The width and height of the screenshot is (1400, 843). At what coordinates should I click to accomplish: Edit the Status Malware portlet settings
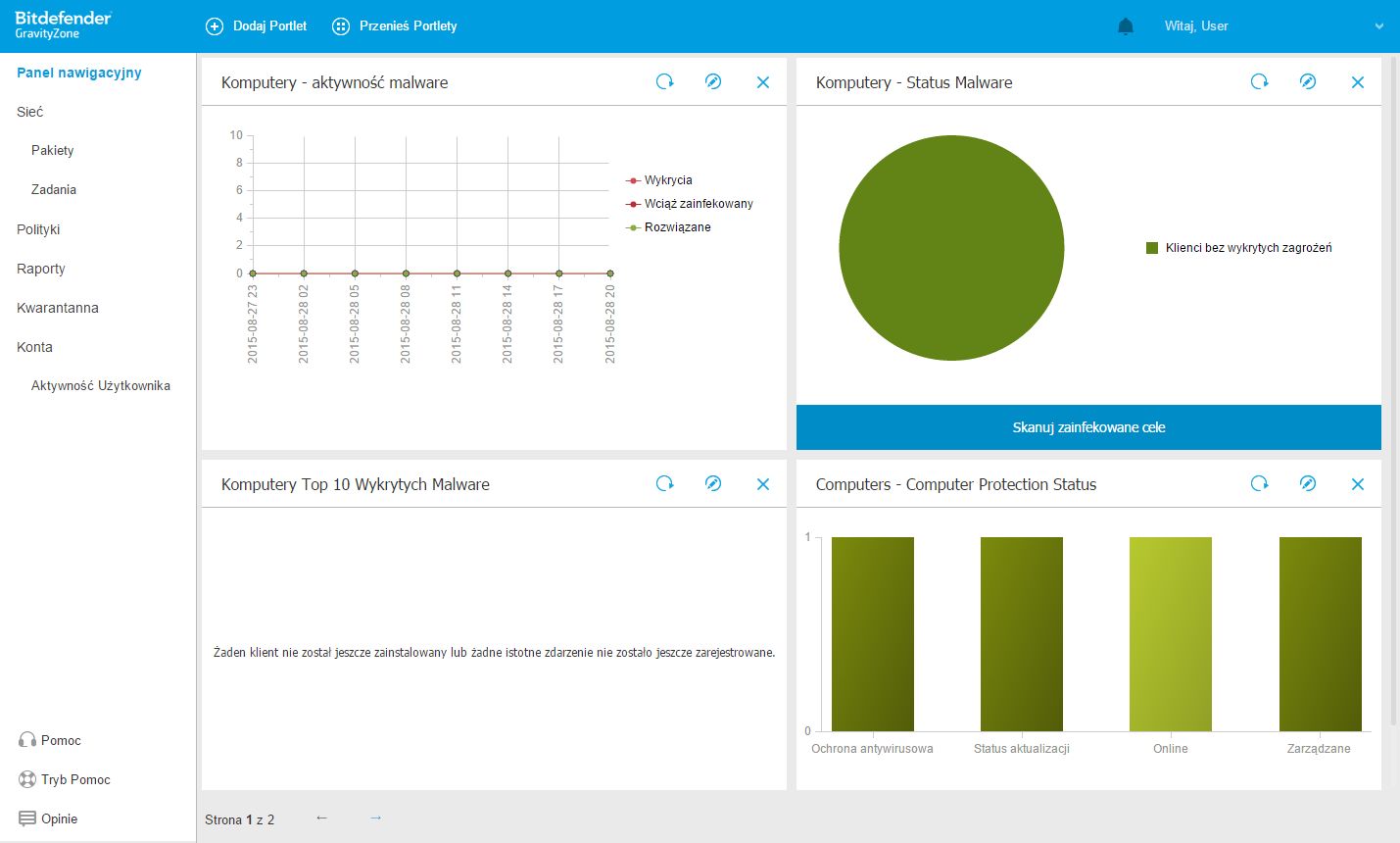point(1308,82)
